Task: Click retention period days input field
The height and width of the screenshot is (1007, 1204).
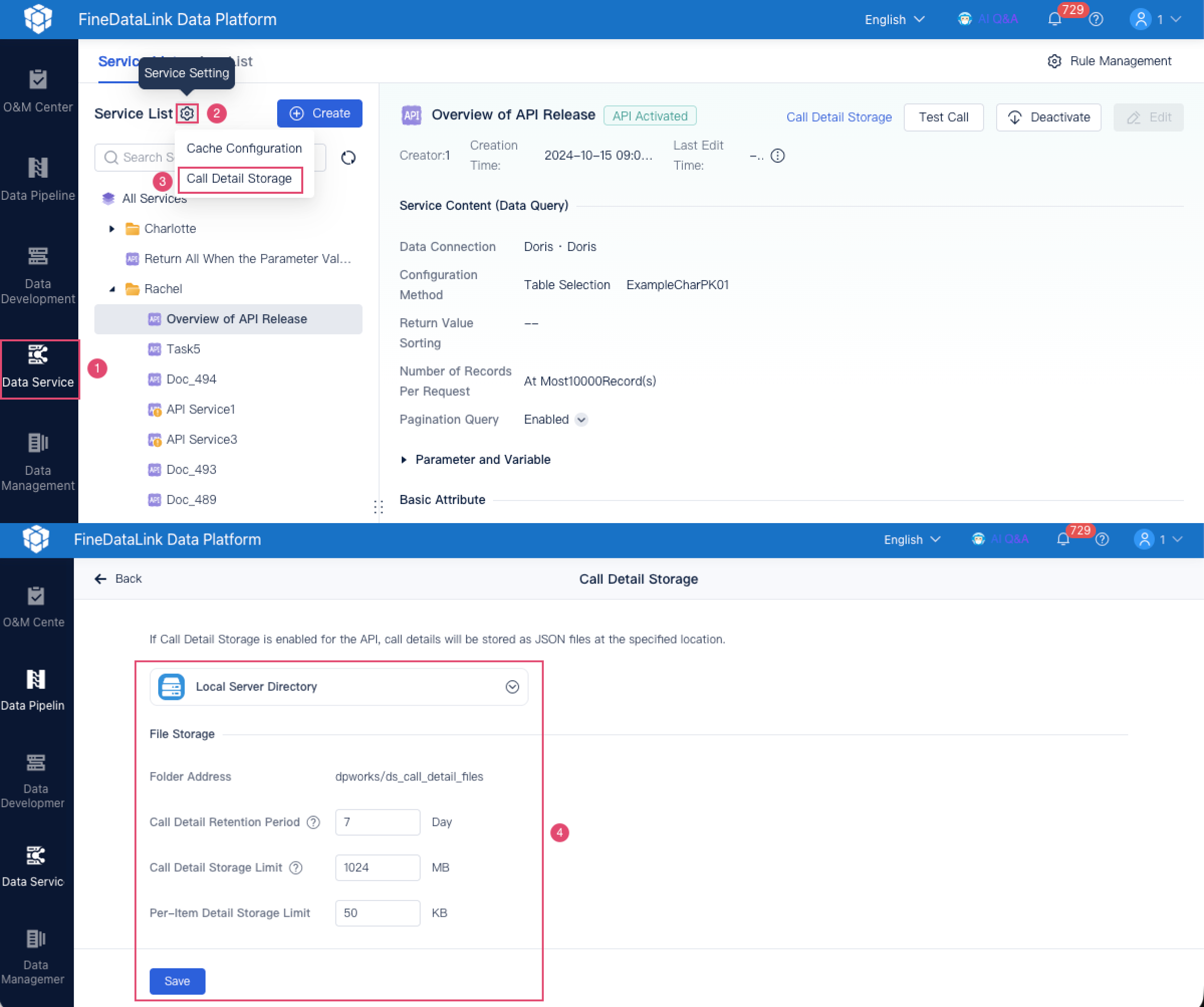Action: 377,822
